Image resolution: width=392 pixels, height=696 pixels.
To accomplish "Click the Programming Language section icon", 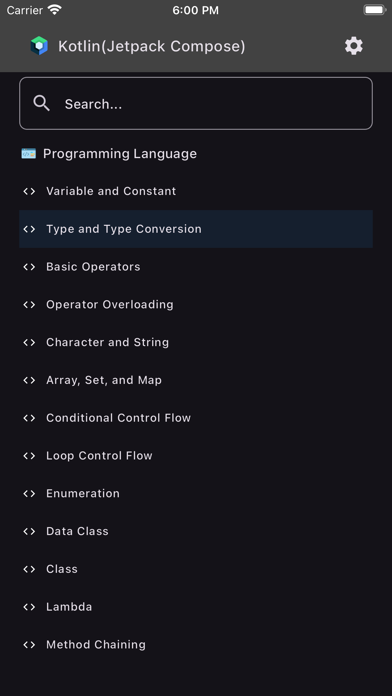I will tap(29, 154).
